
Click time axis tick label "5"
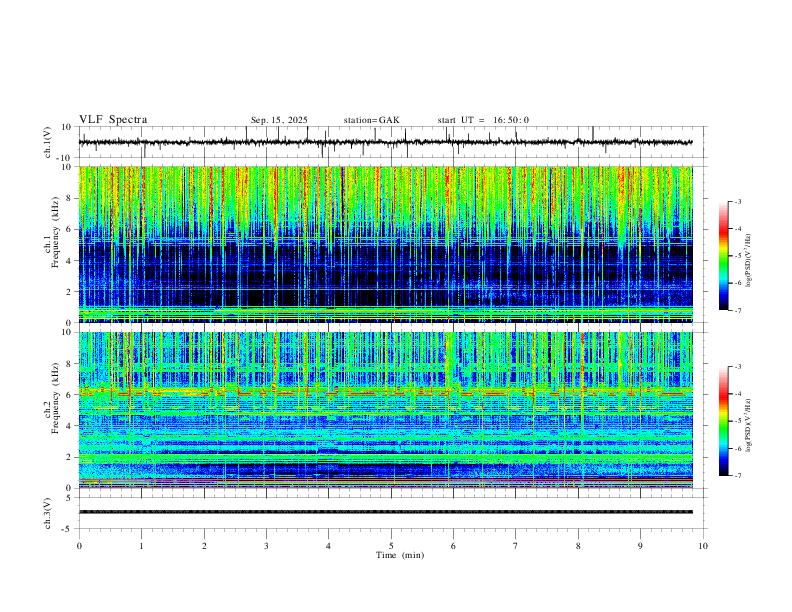click(x=391, y=546)
